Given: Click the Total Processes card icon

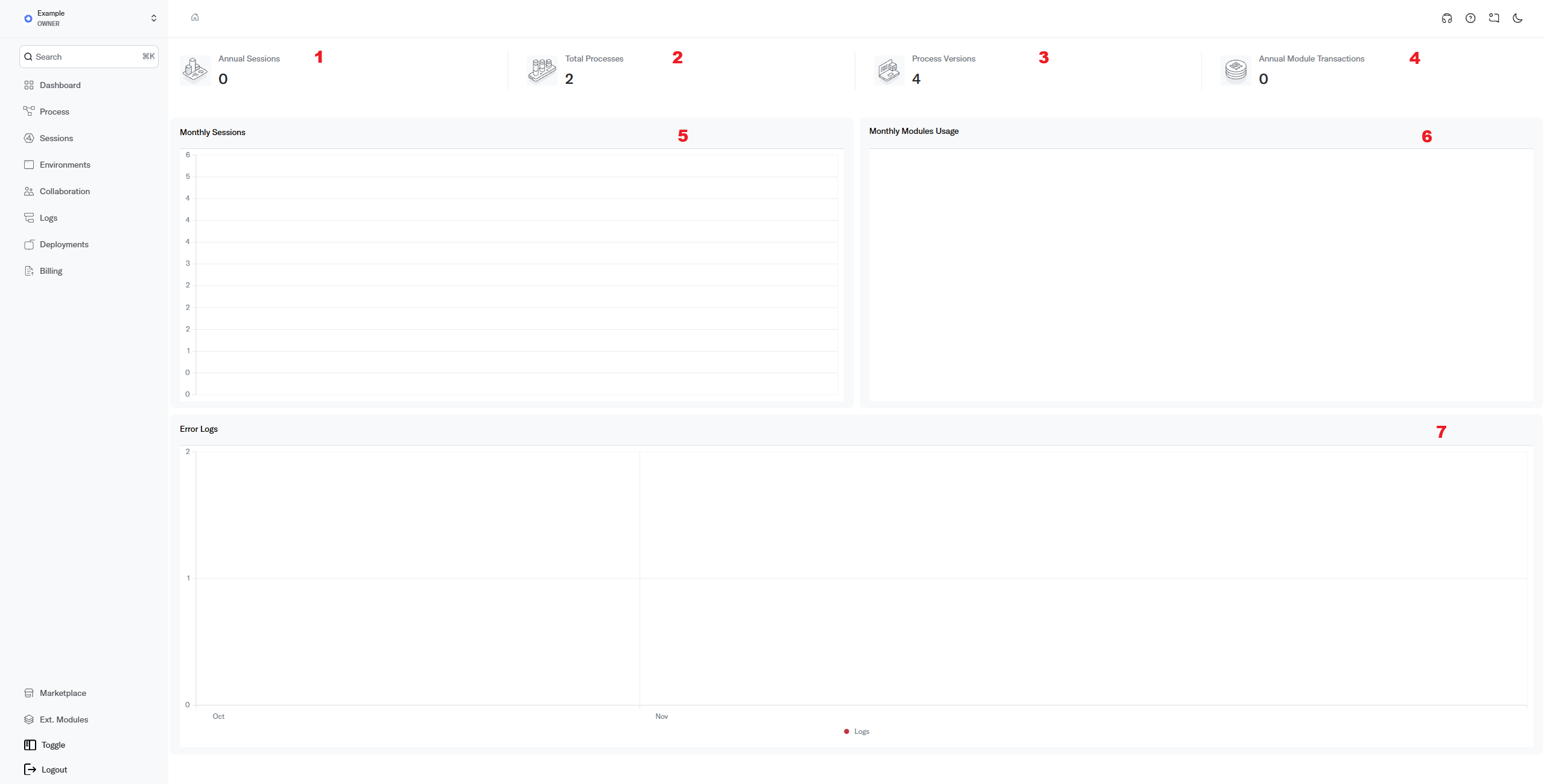Looking at the screenshot, I should 542,70.
